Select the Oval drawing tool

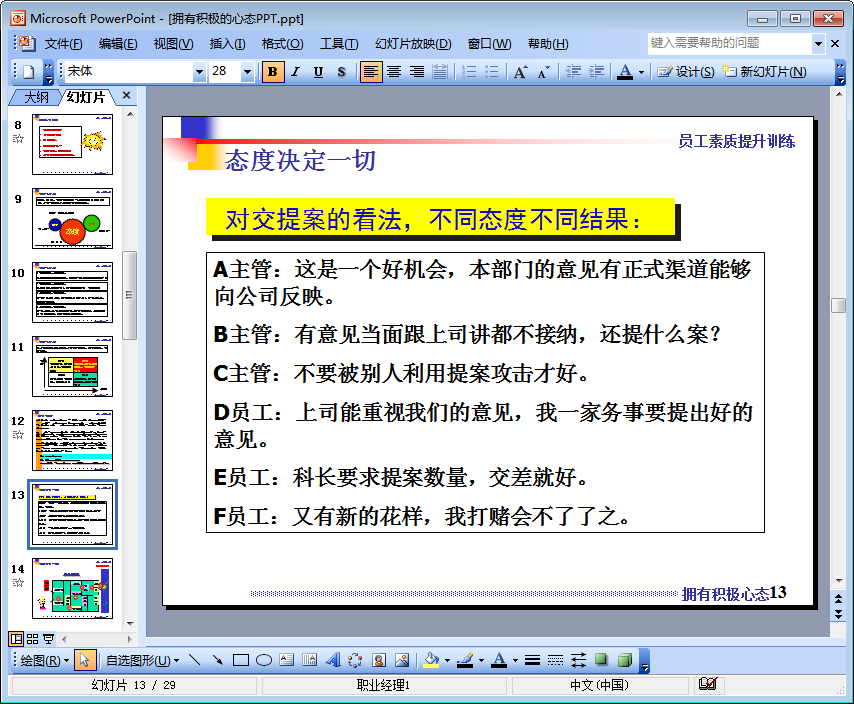click(x=264, y=660)
